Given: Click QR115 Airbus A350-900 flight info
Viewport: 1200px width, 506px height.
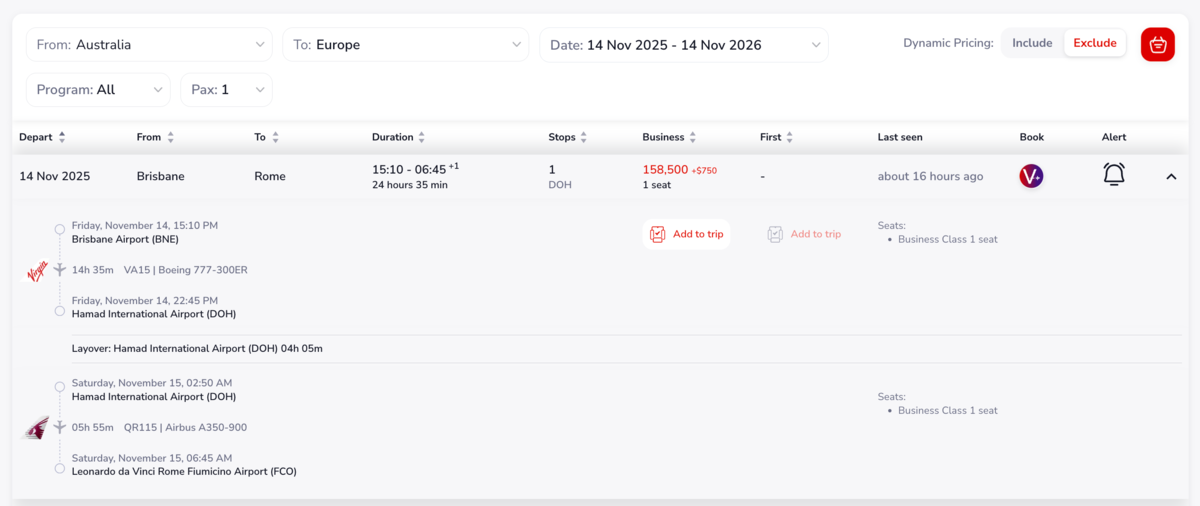Looking at the screenshot, I should pyautogui.click(x=185, y=427).
